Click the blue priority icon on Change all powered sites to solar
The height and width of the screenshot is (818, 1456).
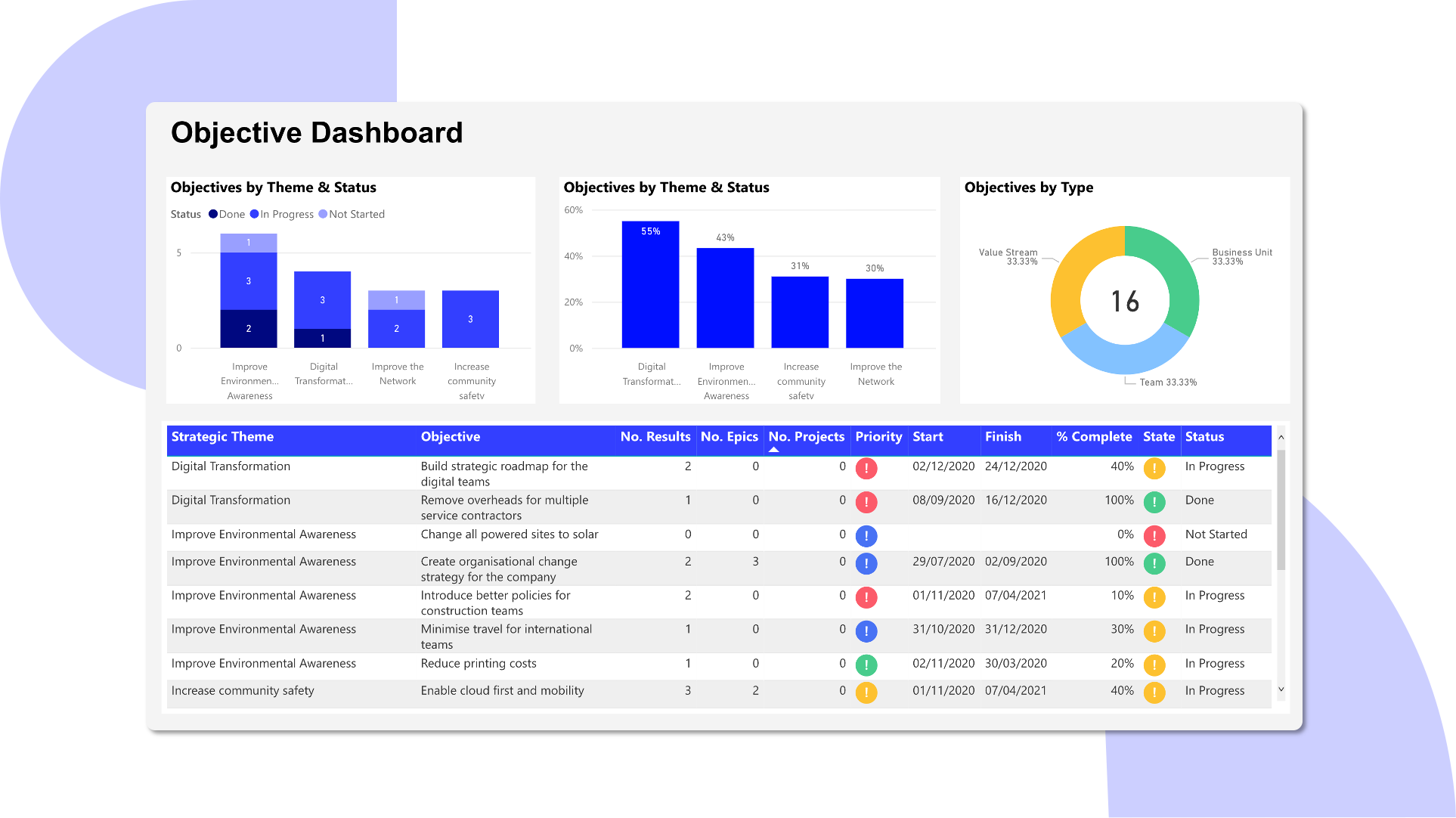[x=866, y=536]
